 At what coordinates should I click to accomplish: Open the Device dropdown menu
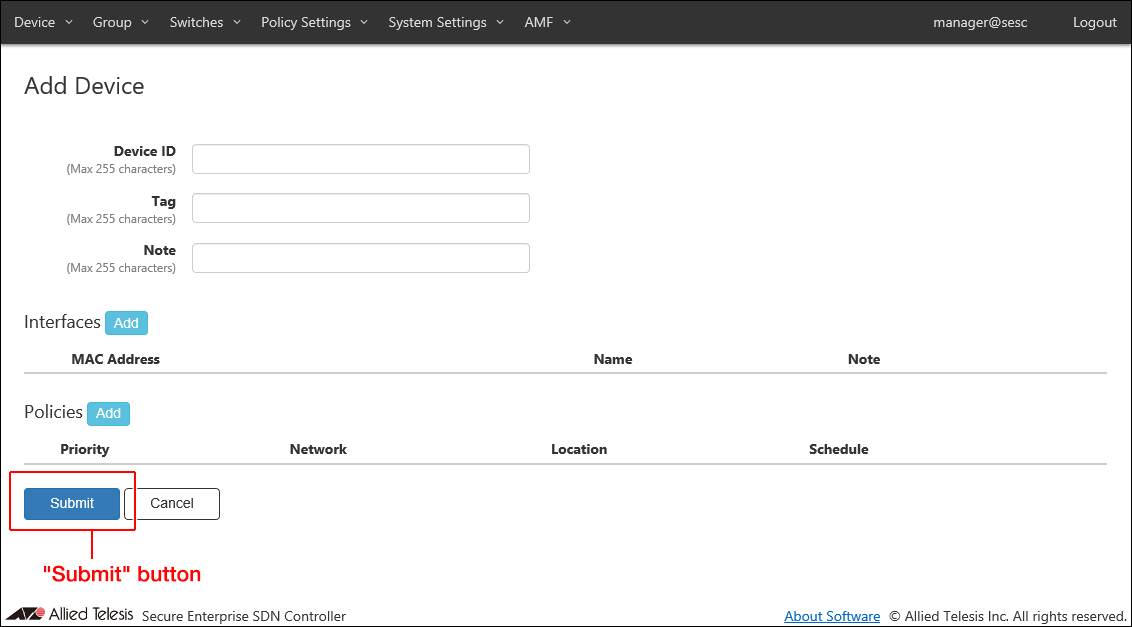tap(43, 22)
